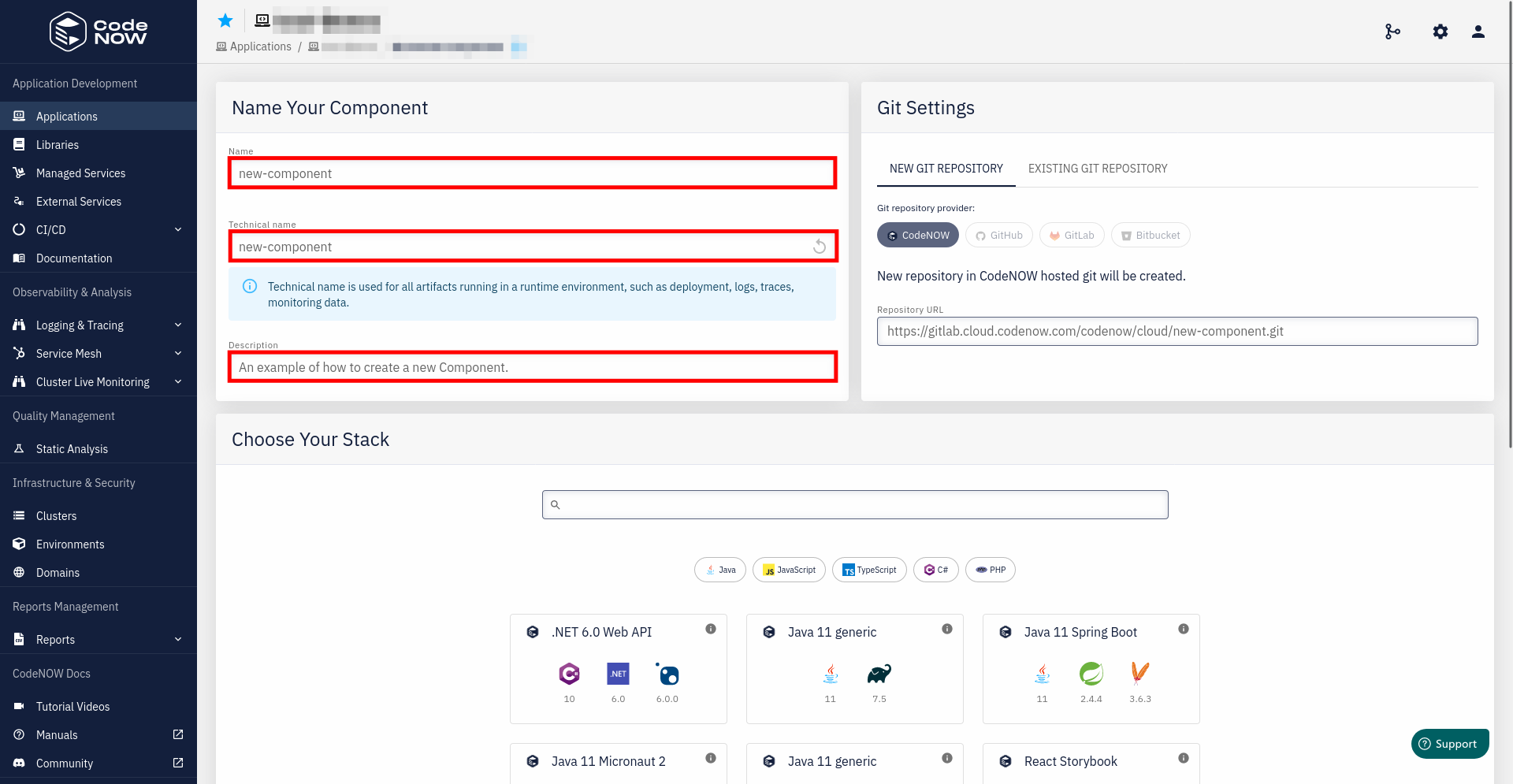This screenshot has height=784, width=1513.
Task: Select the React Storybook stack card
Action: pos(1091,764)
